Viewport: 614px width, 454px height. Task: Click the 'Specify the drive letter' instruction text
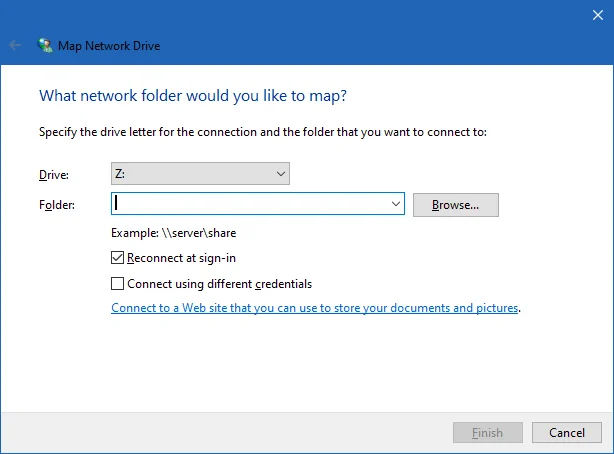click(262, 132)
